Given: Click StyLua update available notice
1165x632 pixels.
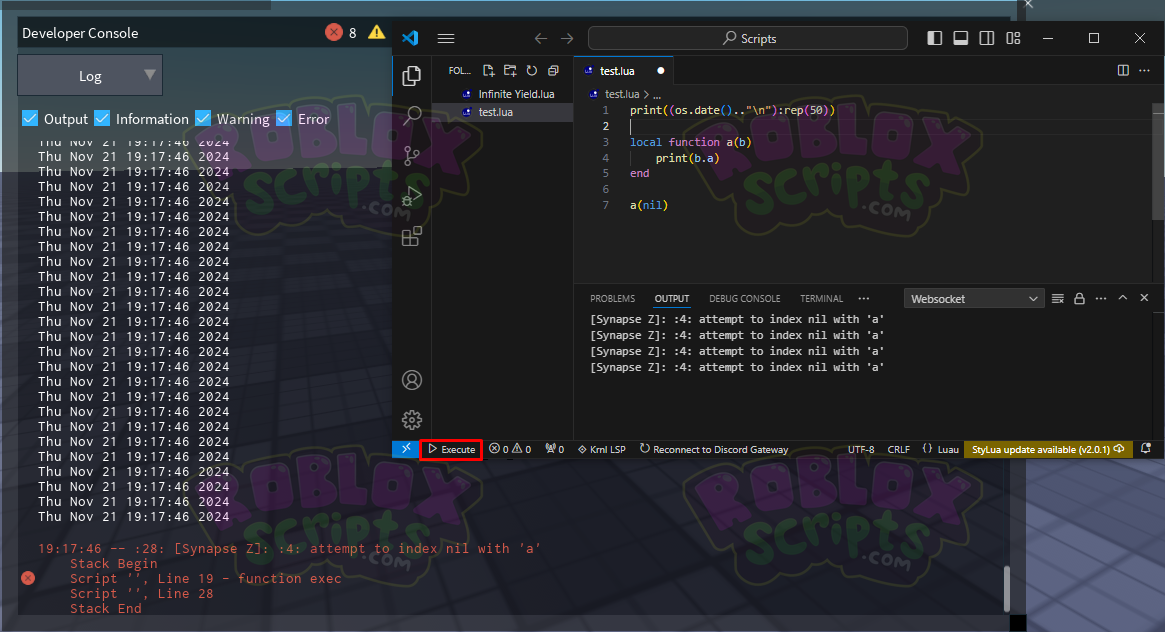Looking at the screenshot, I should coord(1048,449).
